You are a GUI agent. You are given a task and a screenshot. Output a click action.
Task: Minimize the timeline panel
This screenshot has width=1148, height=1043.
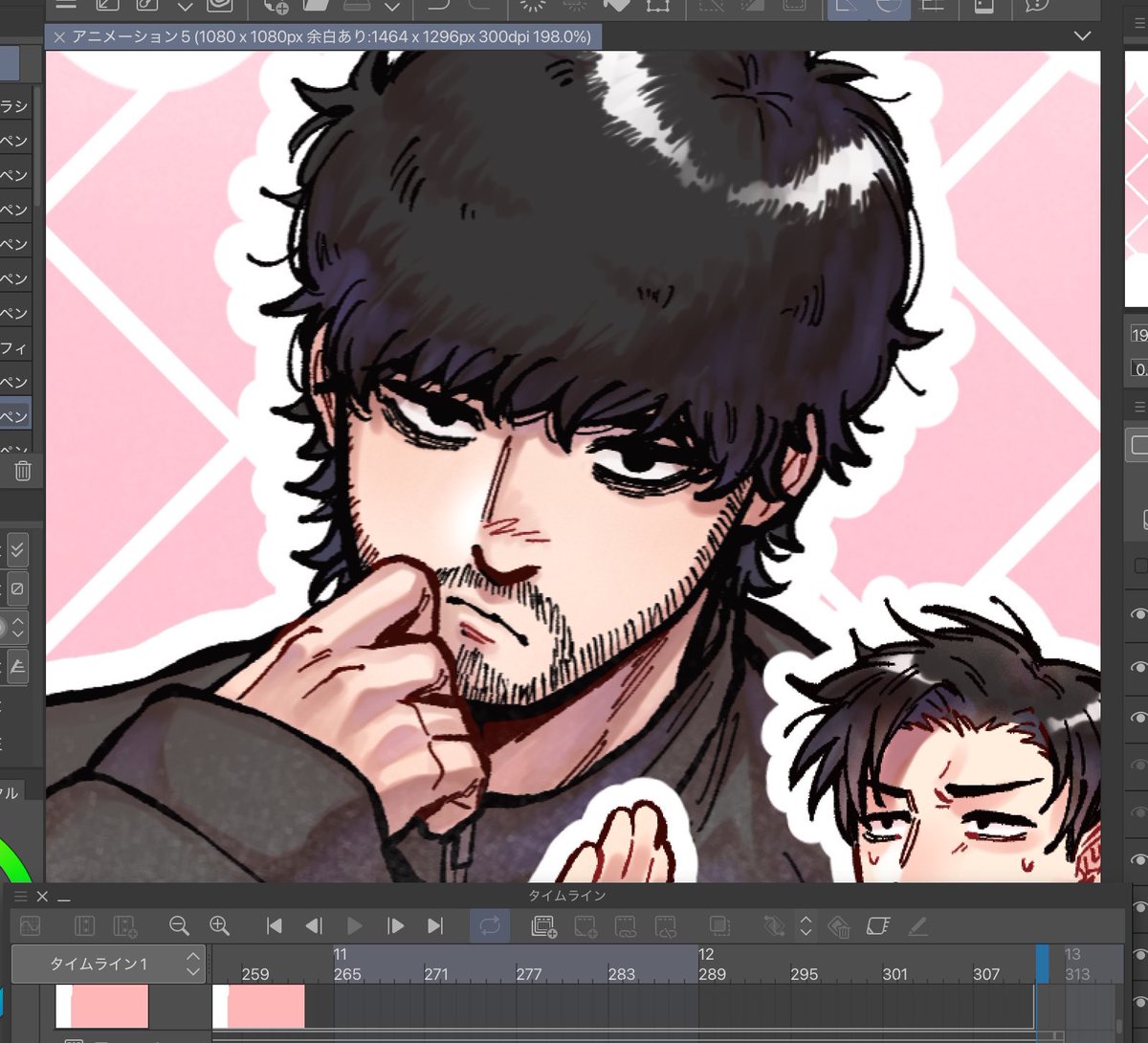tap(64, 899)
